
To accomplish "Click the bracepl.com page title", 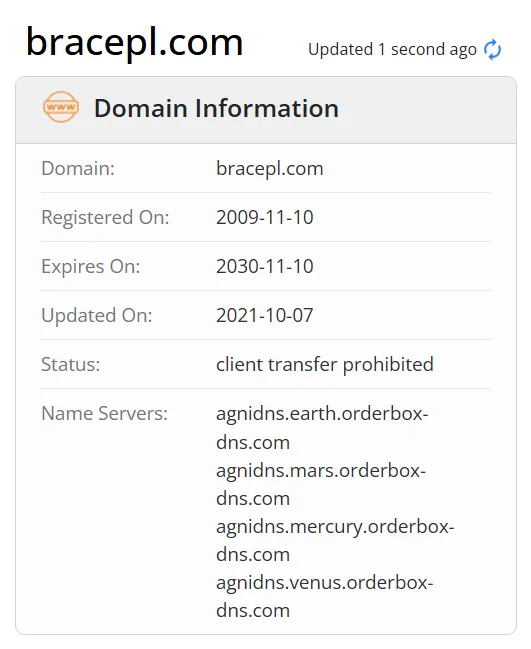I will coord(135,43).
